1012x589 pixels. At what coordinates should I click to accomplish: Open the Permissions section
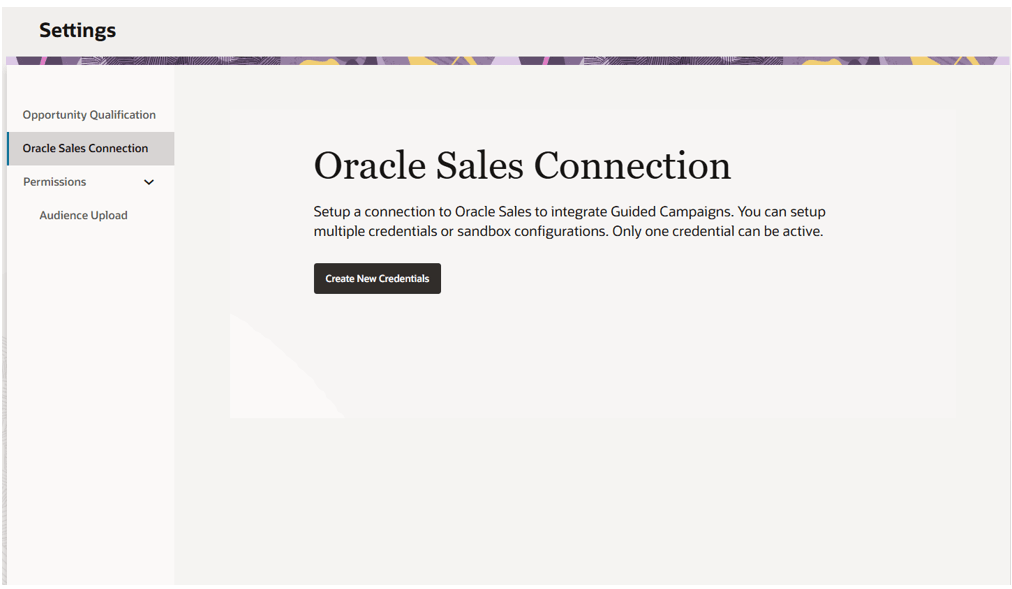55,182
